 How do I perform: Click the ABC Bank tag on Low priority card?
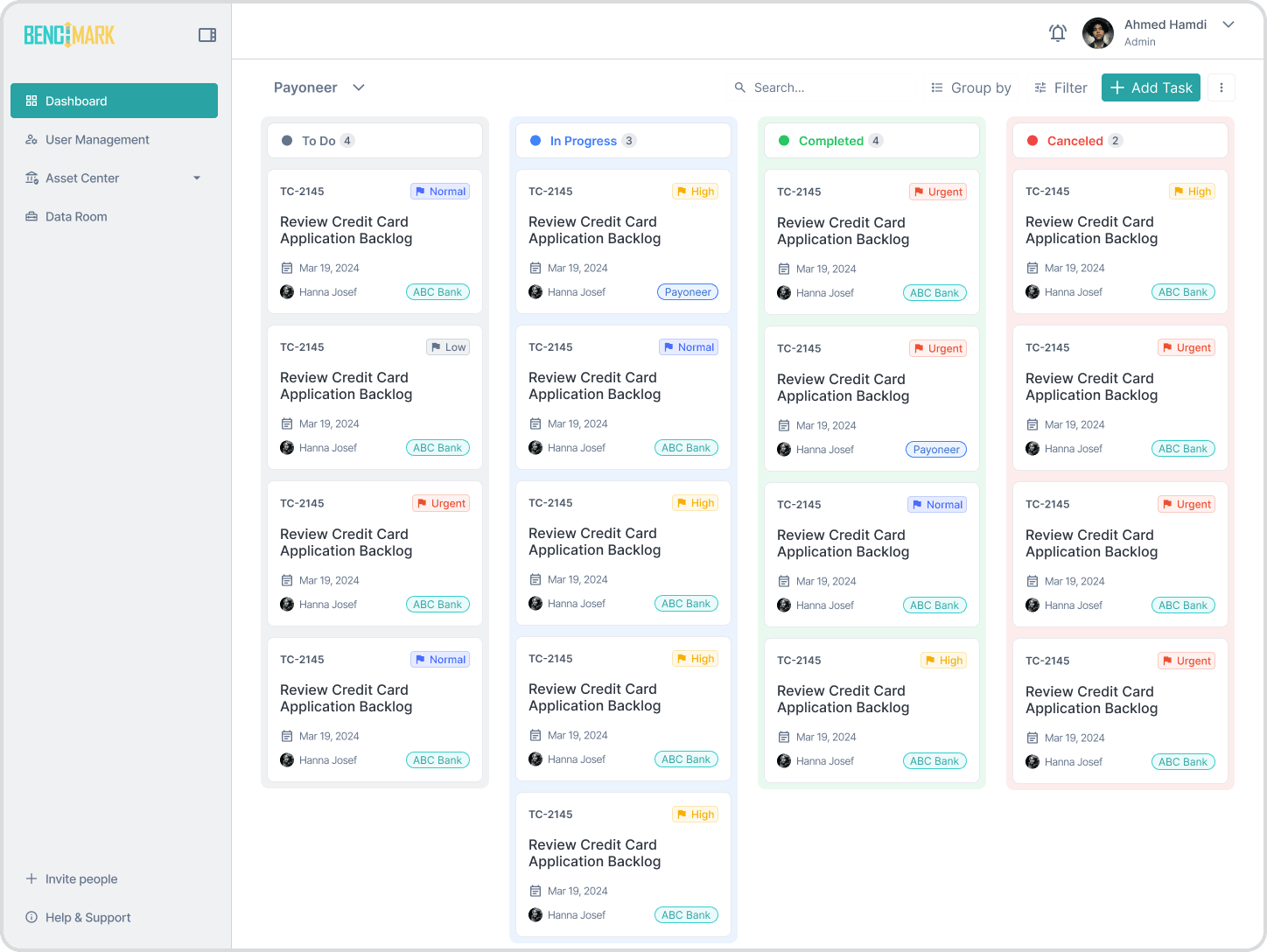[x=437, y=448]
